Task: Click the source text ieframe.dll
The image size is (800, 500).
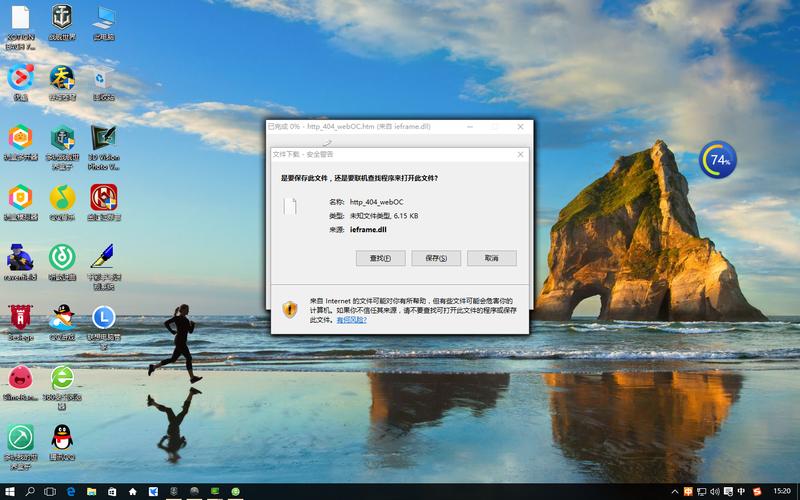Action: point(368,230)
